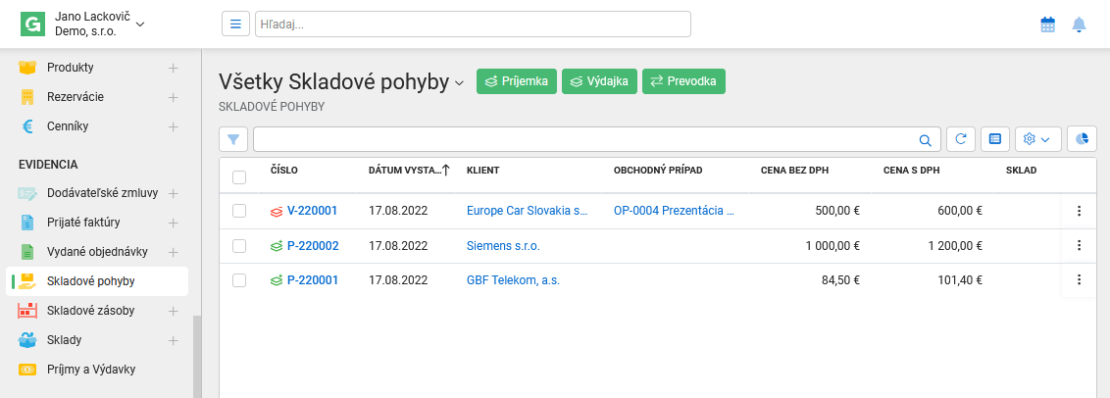Viewport: 1110px width, 398px height.
Task: Click the Hľadaj global search field
Action: [473, 24]
